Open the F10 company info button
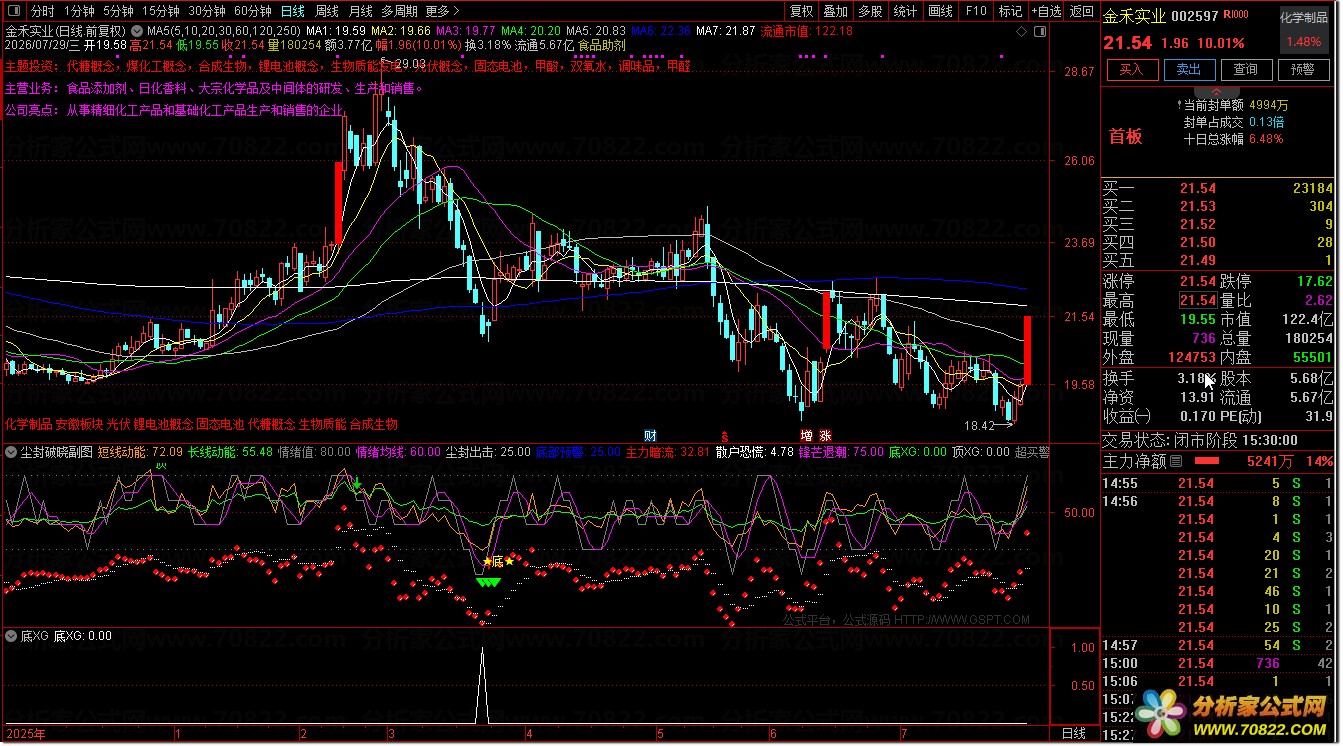Viewport: 1343px width, 746px height. (975, 11)
